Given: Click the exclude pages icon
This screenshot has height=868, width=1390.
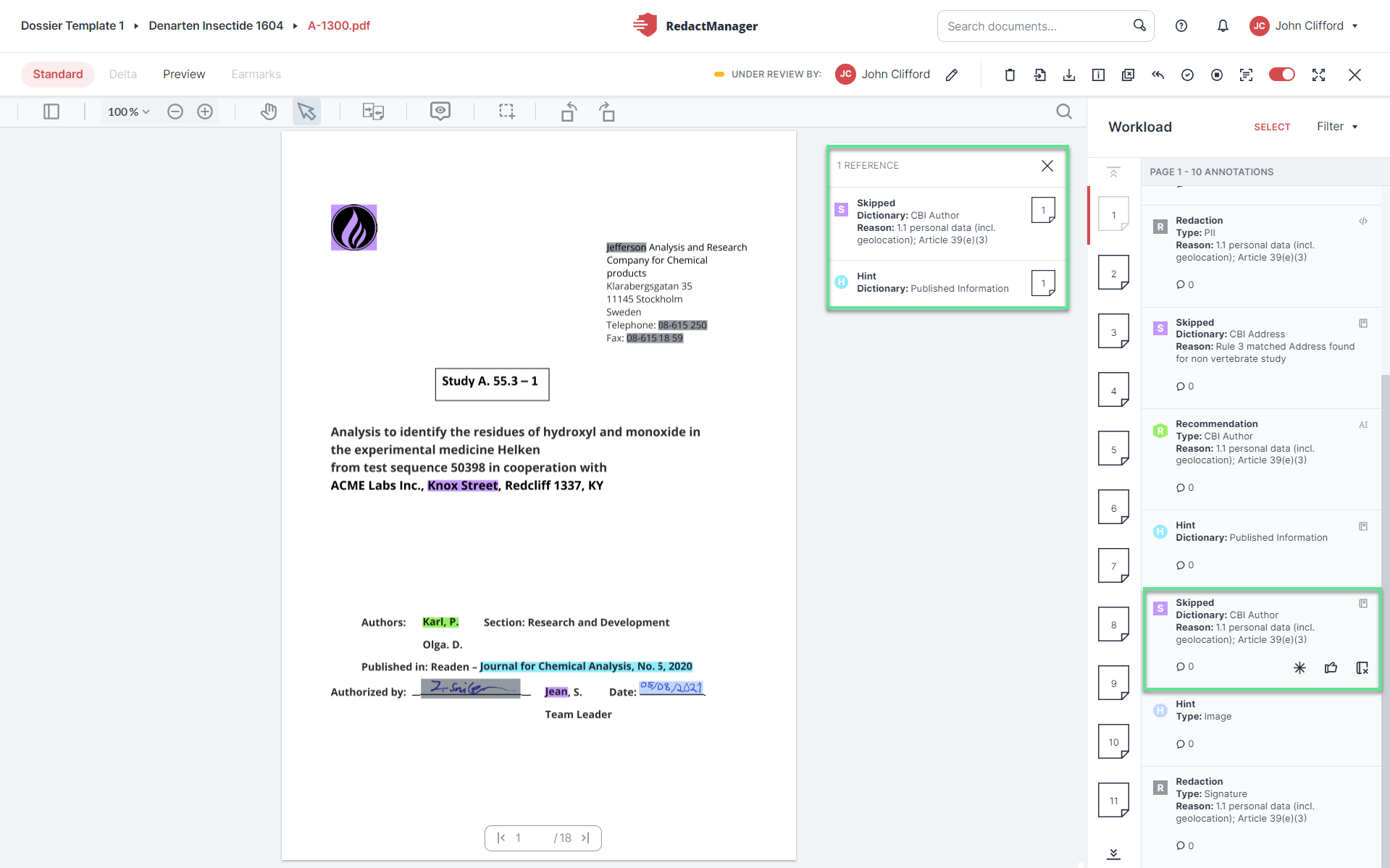Looking at the screenshot, I should (1129, 75).
